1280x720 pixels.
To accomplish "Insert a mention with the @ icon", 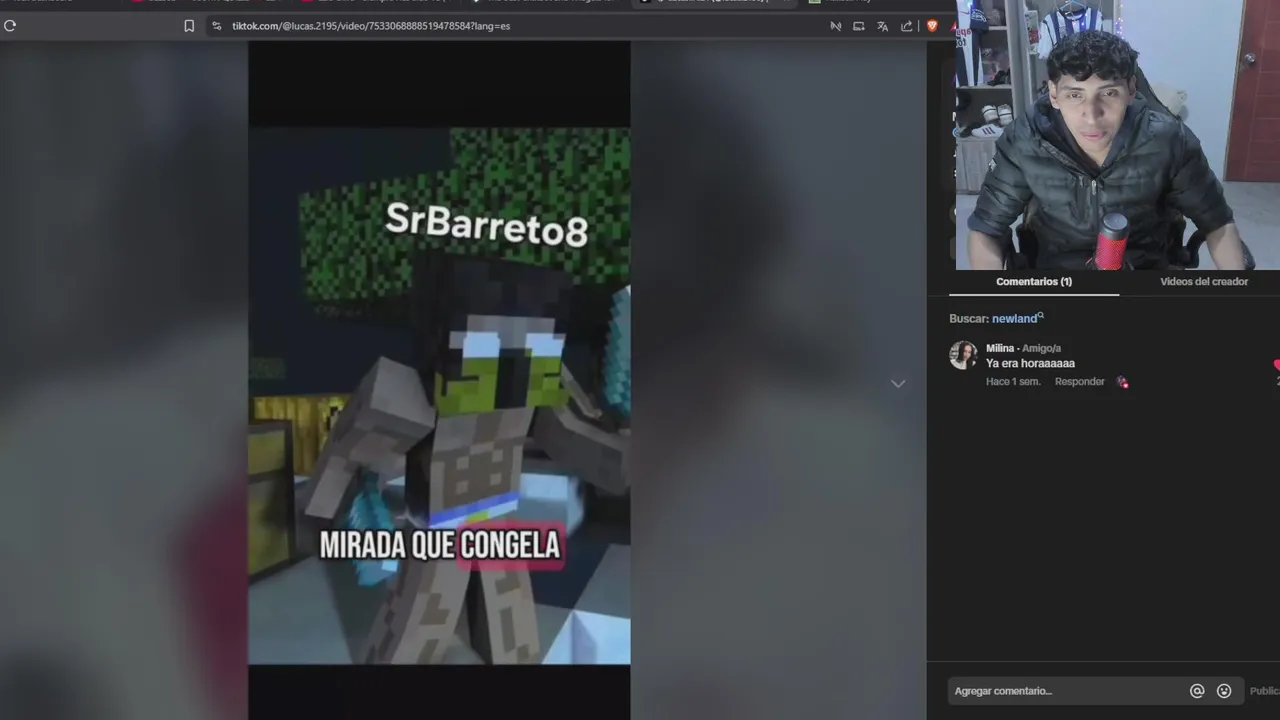I will click(x=1197, y=691).
